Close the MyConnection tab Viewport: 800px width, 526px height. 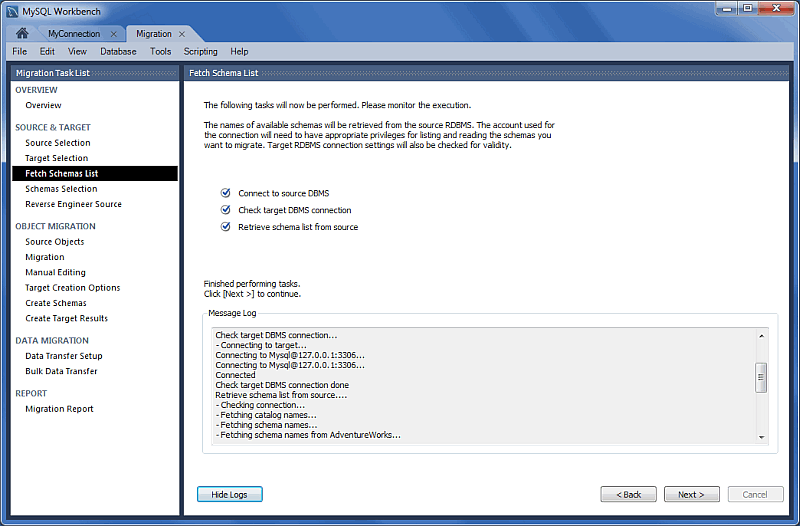click(114, 34)
